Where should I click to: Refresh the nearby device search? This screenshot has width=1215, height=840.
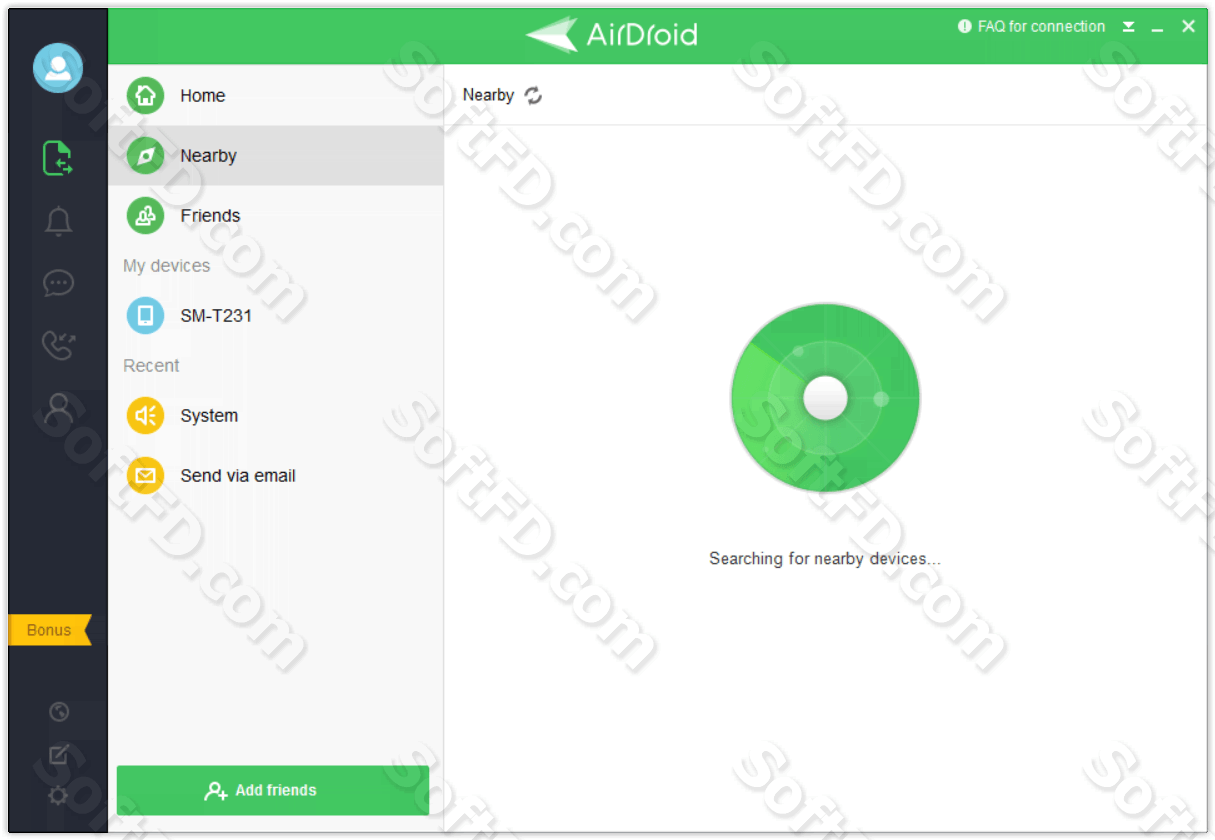point(534,95)
